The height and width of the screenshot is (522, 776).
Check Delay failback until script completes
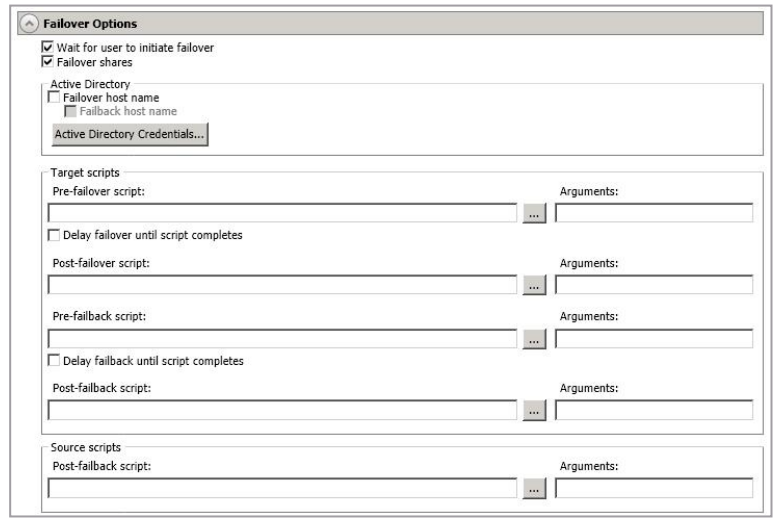coord(54,360)
